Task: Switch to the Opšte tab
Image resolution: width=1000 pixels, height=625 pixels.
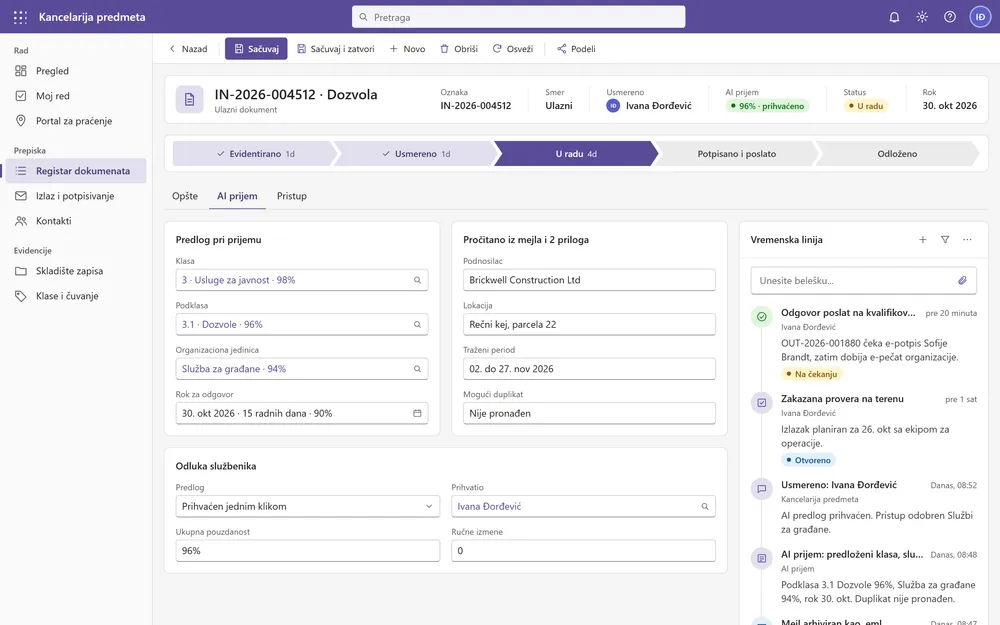Action: point(185,196)
